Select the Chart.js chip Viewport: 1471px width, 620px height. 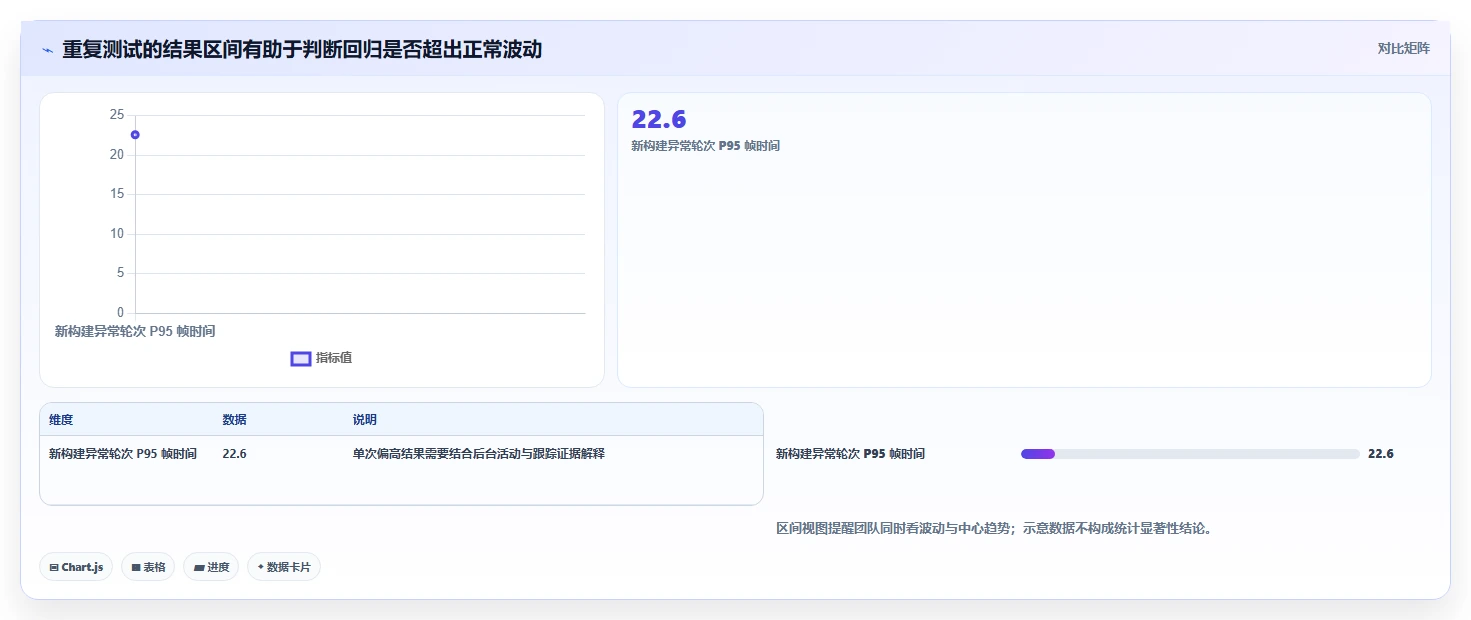coord(77,567)
